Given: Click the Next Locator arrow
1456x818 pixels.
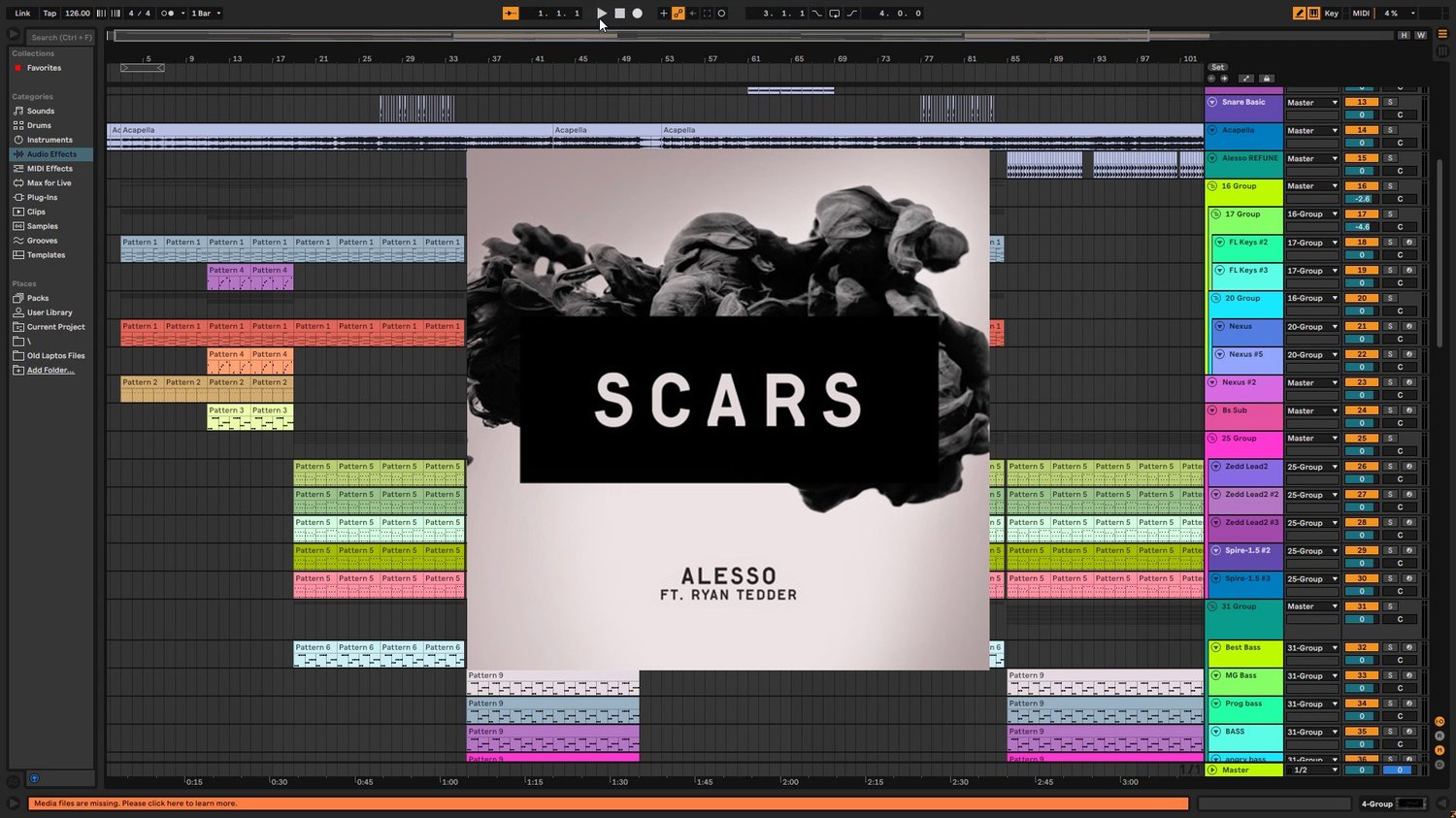Looking at the screenshot, I should pos(1224,79).
